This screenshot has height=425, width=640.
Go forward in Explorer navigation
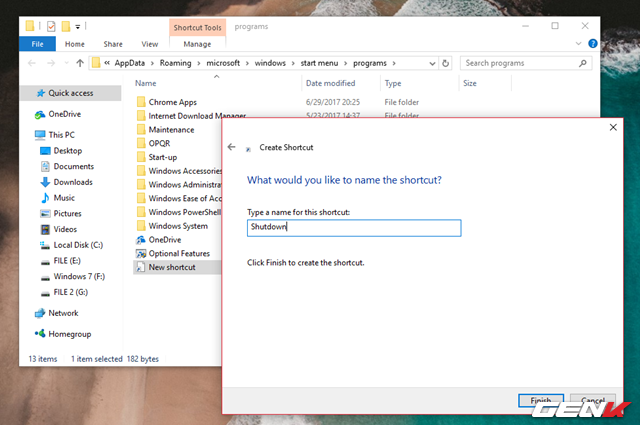pos(51,63)
